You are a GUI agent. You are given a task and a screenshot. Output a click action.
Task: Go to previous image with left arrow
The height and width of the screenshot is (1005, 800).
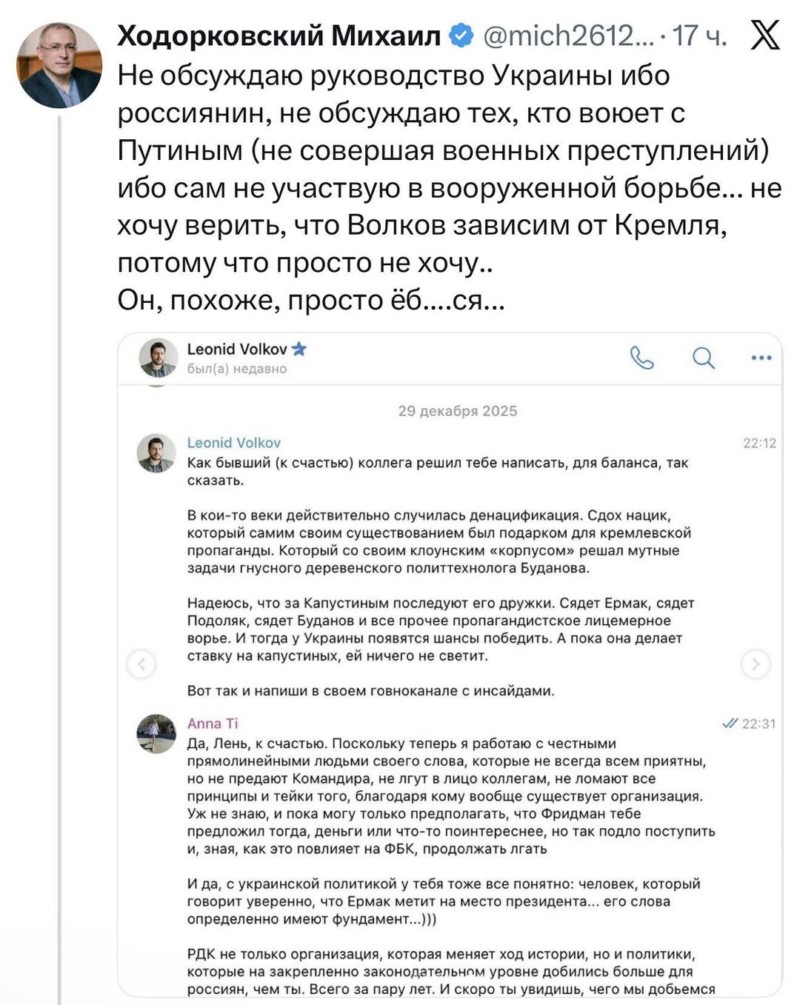tap(145, 664)
